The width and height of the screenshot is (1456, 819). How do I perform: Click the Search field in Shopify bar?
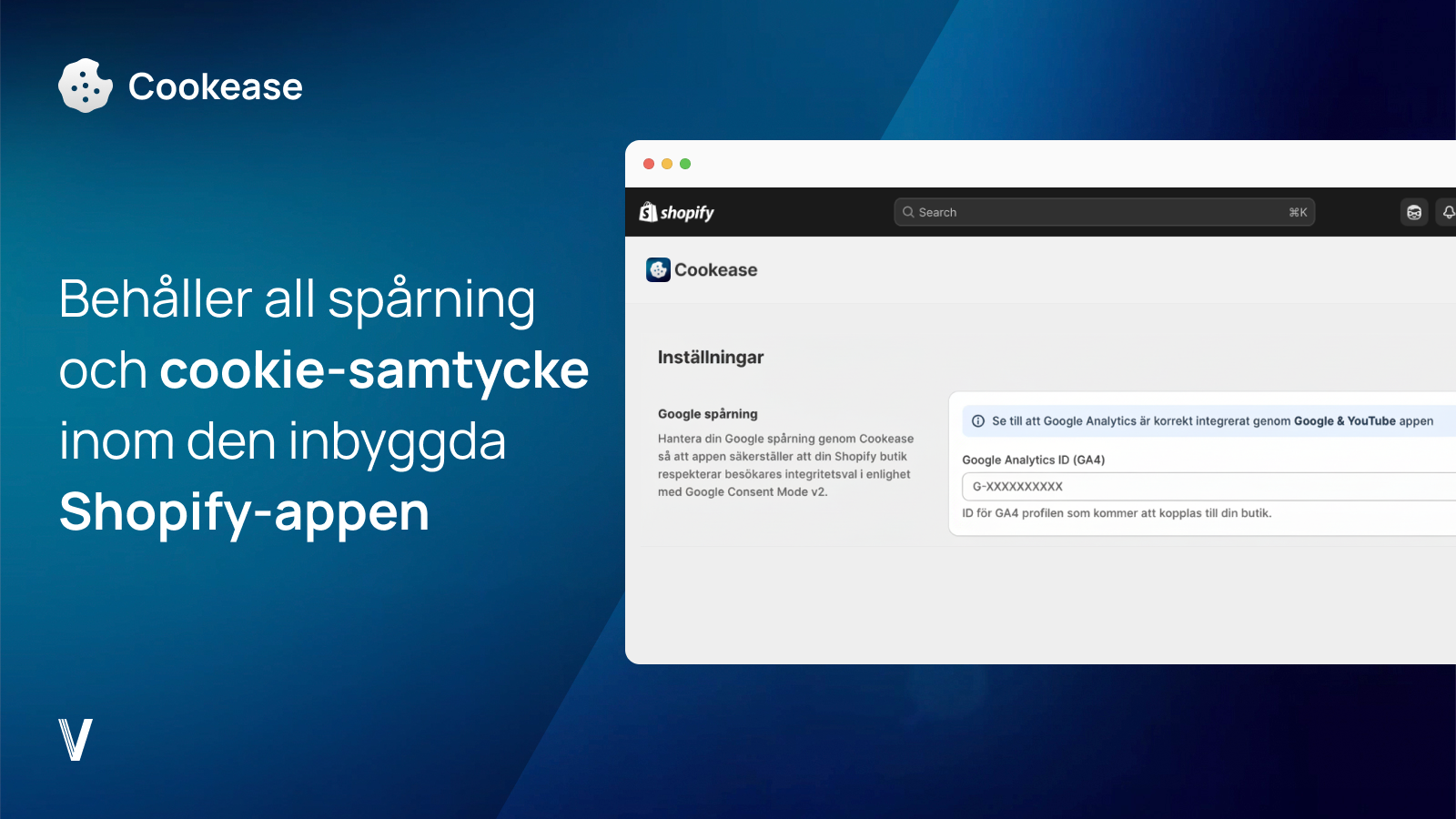click(1104, 212)
